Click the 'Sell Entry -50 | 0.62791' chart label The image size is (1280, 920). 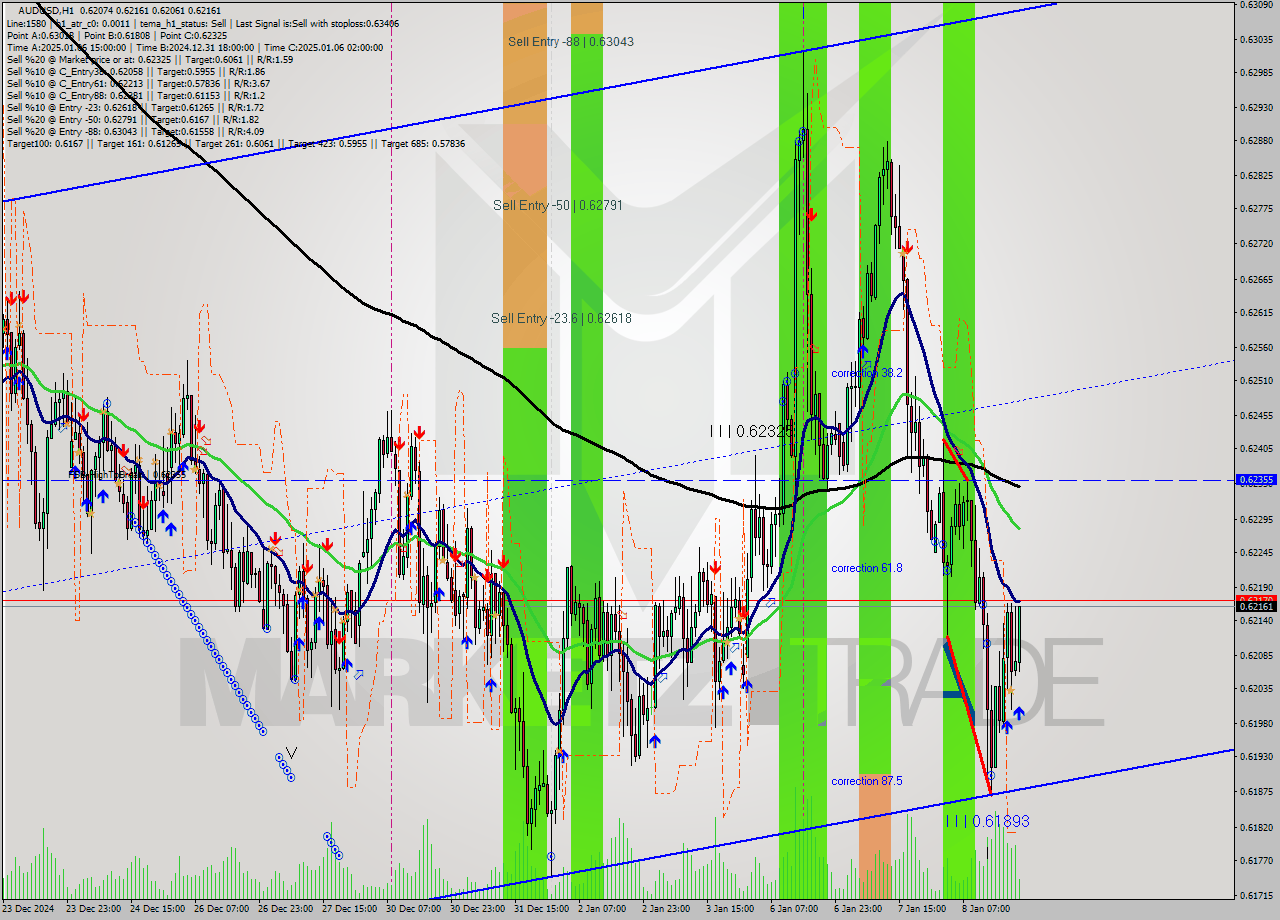pos(558,205)
